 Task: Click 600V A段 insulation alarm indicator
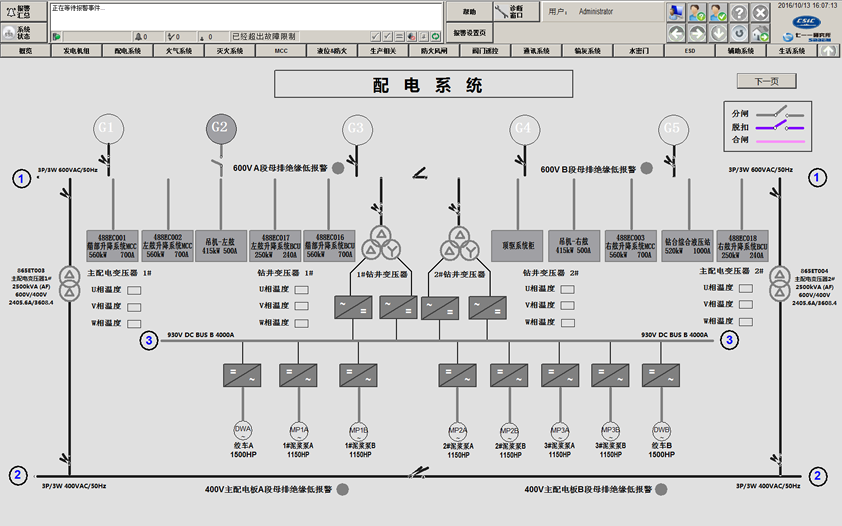(x=338, y=169)
